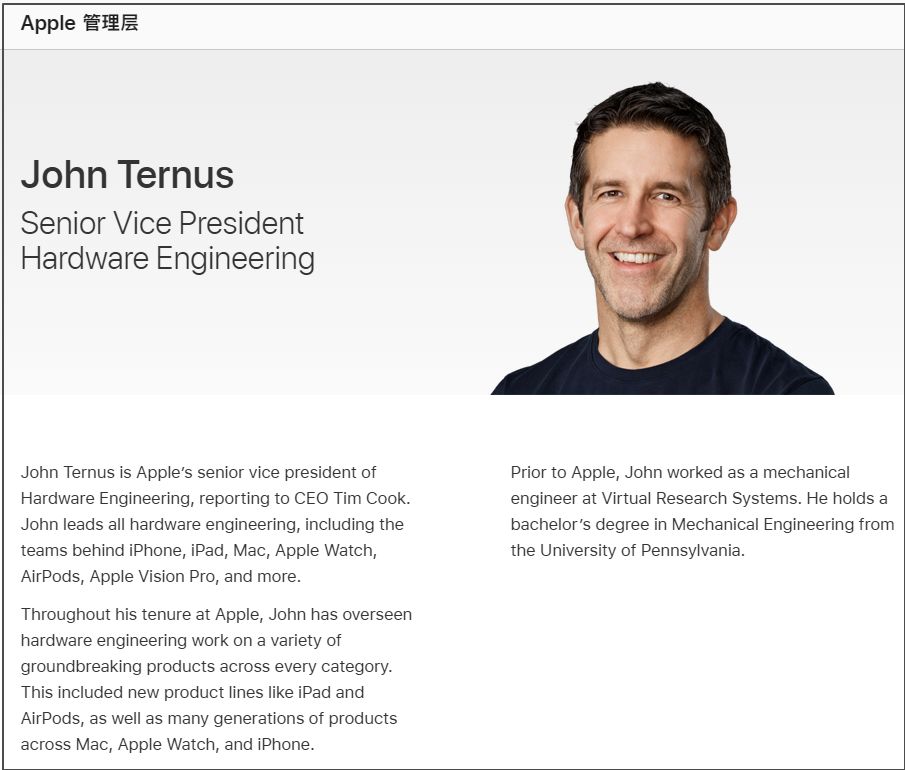
Task: Click "hardware engineering work on a variety" line
Action: tap(180, 640)
